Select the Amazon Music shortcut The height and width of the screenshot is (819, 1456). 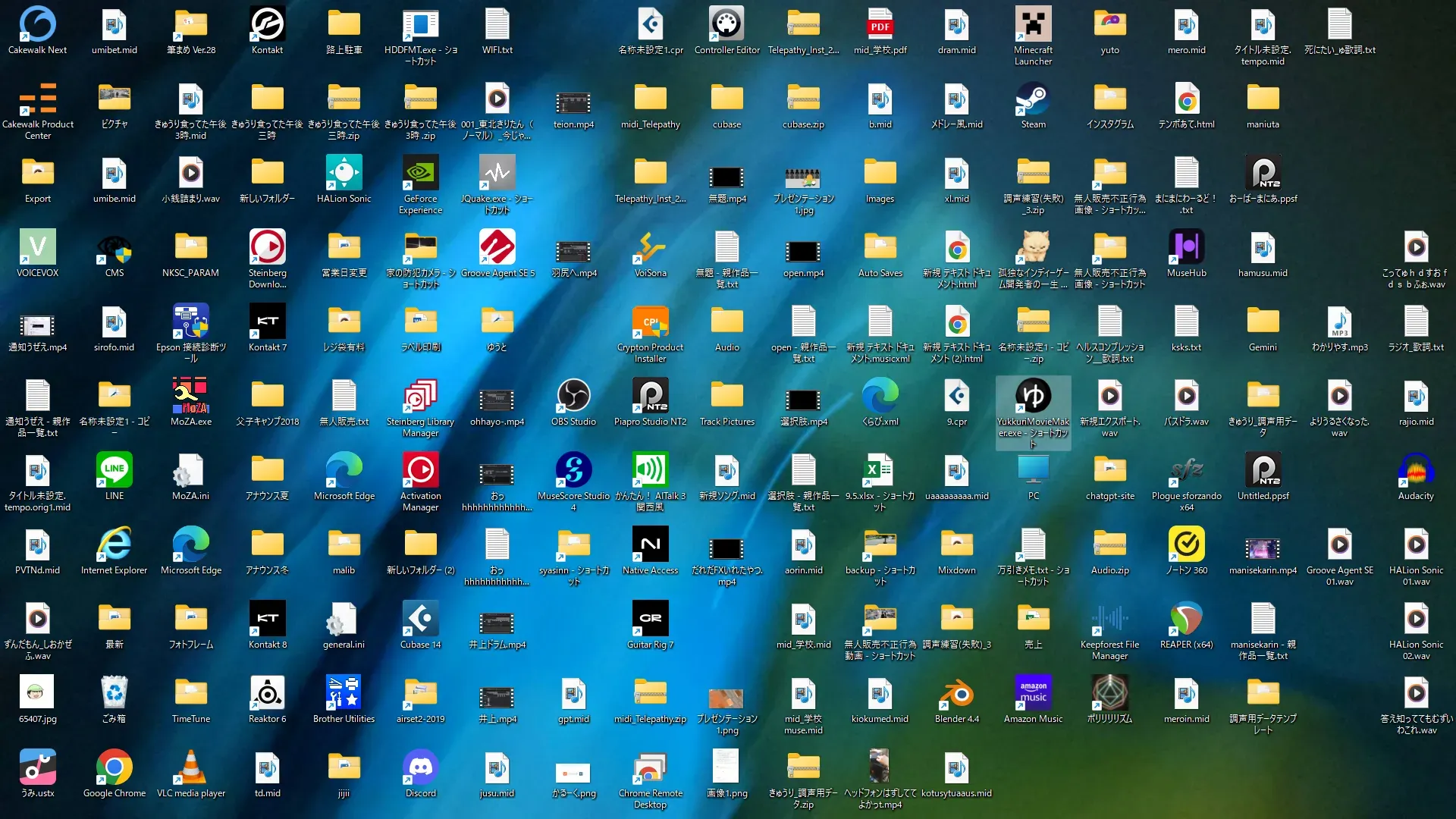(1033, 694)
